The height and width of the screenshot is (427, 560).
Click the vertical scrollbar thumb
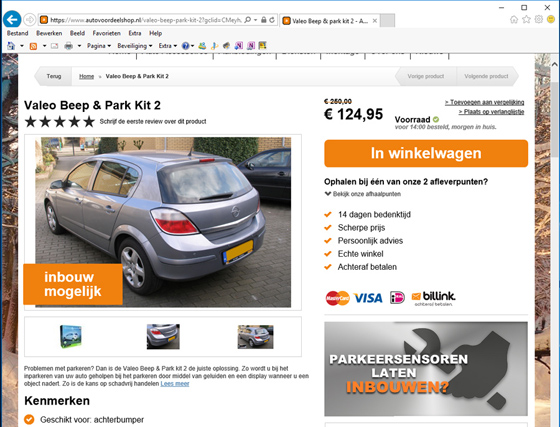(554, 120)
